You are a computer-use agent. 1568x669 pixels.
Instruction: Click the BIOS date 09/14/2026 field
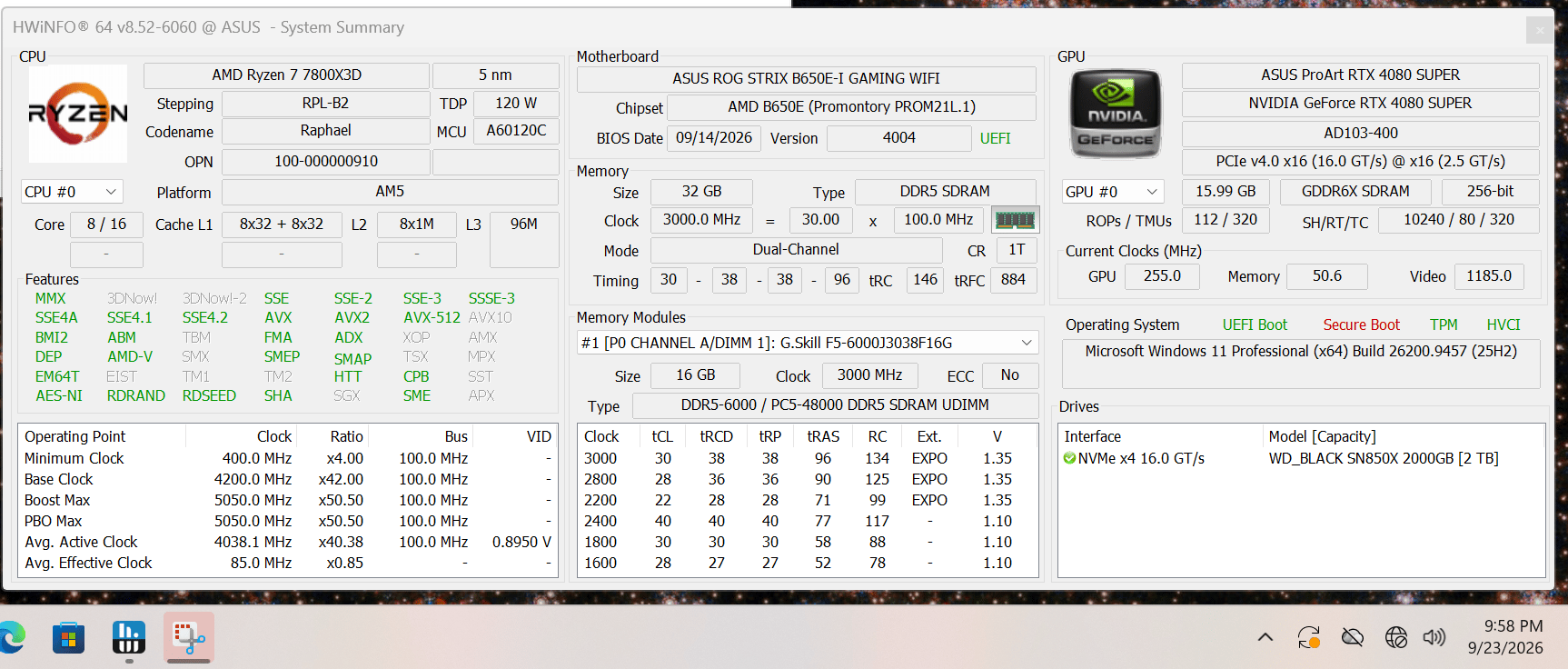click(714, 138)
